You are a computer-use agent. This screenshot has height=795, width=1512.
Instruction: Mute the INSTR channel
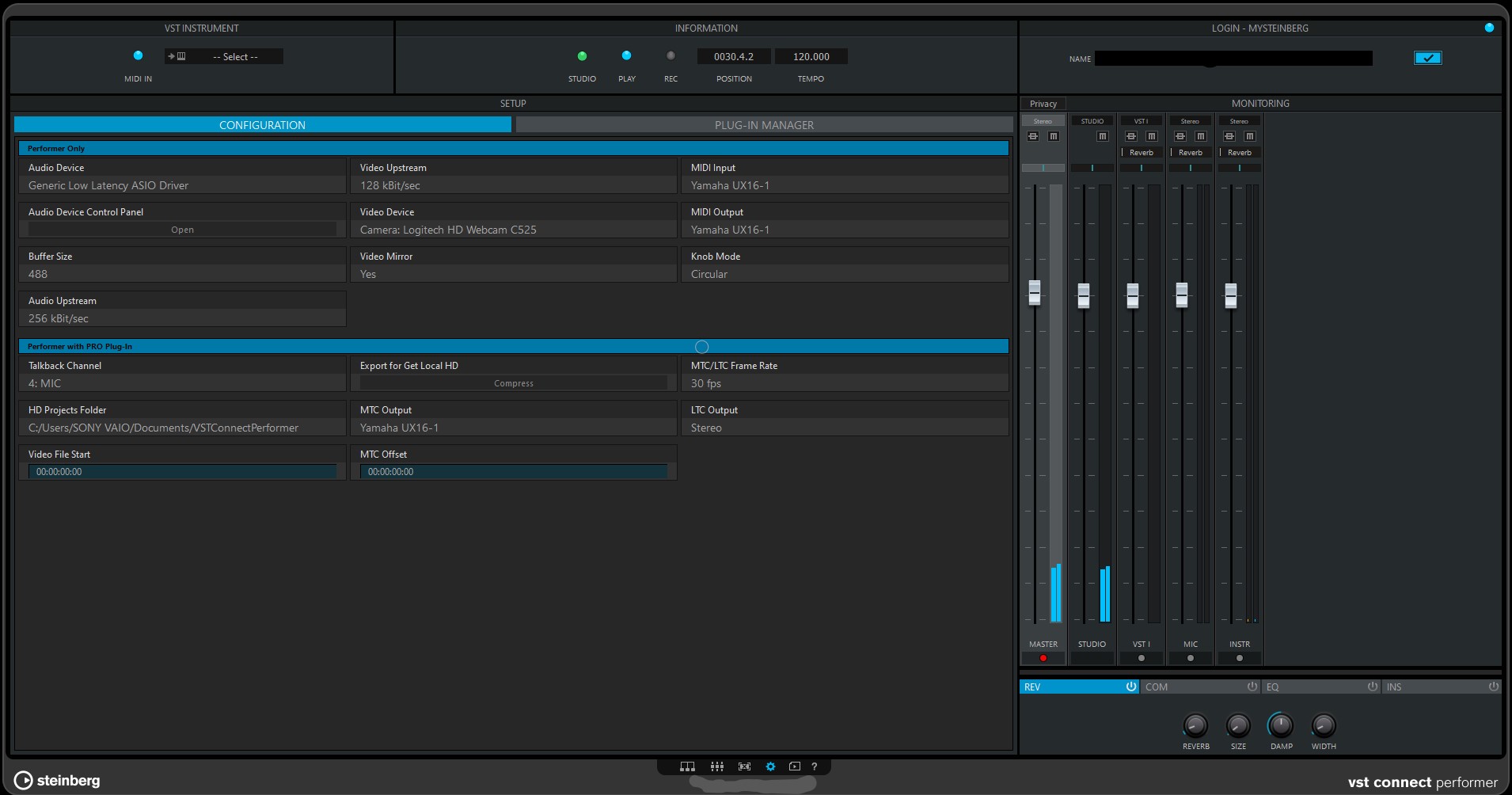click(x=1250, y=136)
